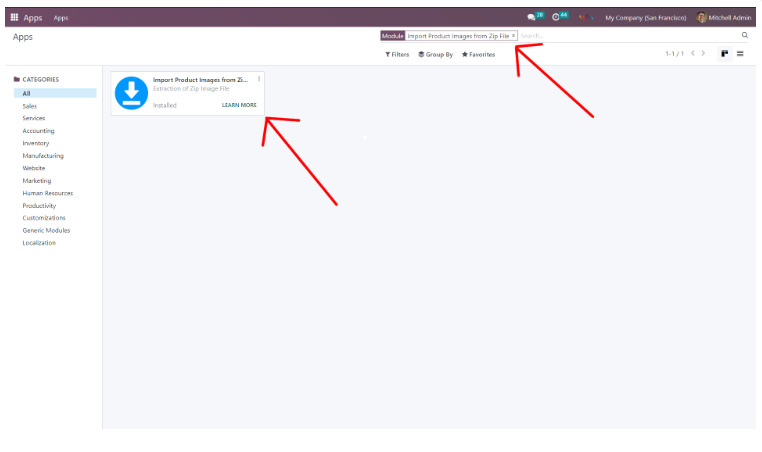Select the Inventory category
Image resolution: width=762 pixels, height=452 pixels.
[x=36, y=143]
